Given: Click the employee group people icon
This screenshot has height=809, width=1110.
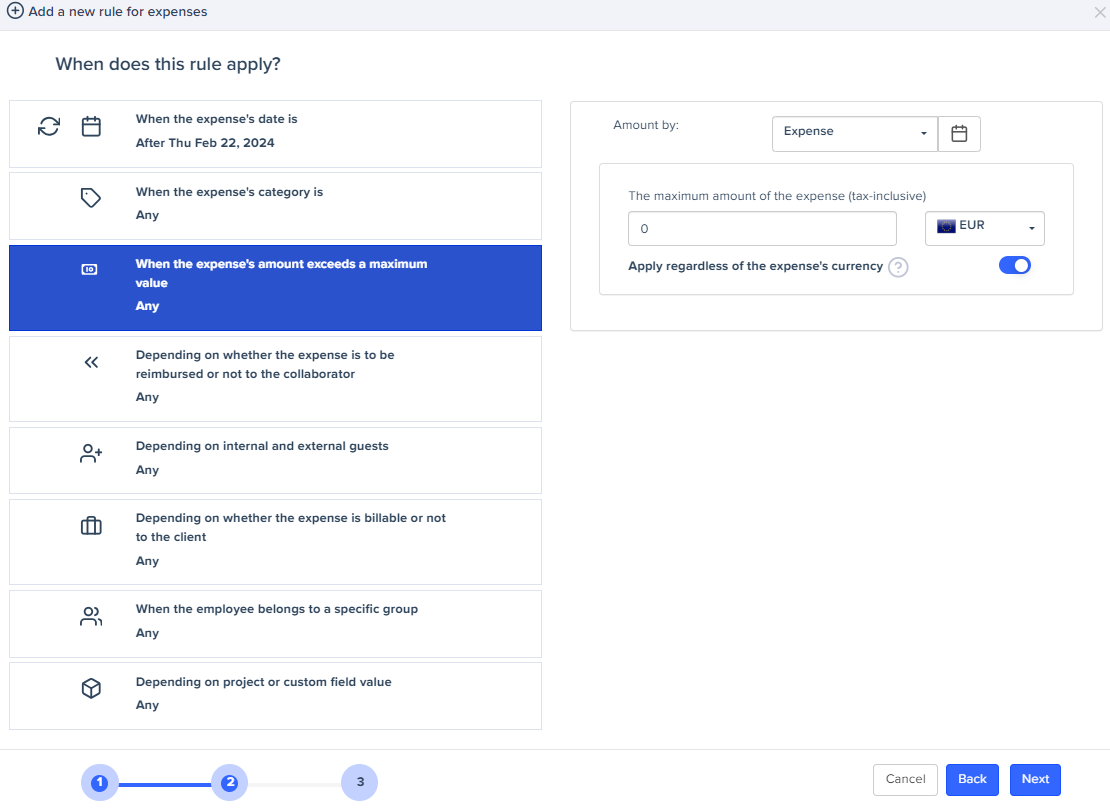Looking at the screenshot, I should click(x=91, y=617).
